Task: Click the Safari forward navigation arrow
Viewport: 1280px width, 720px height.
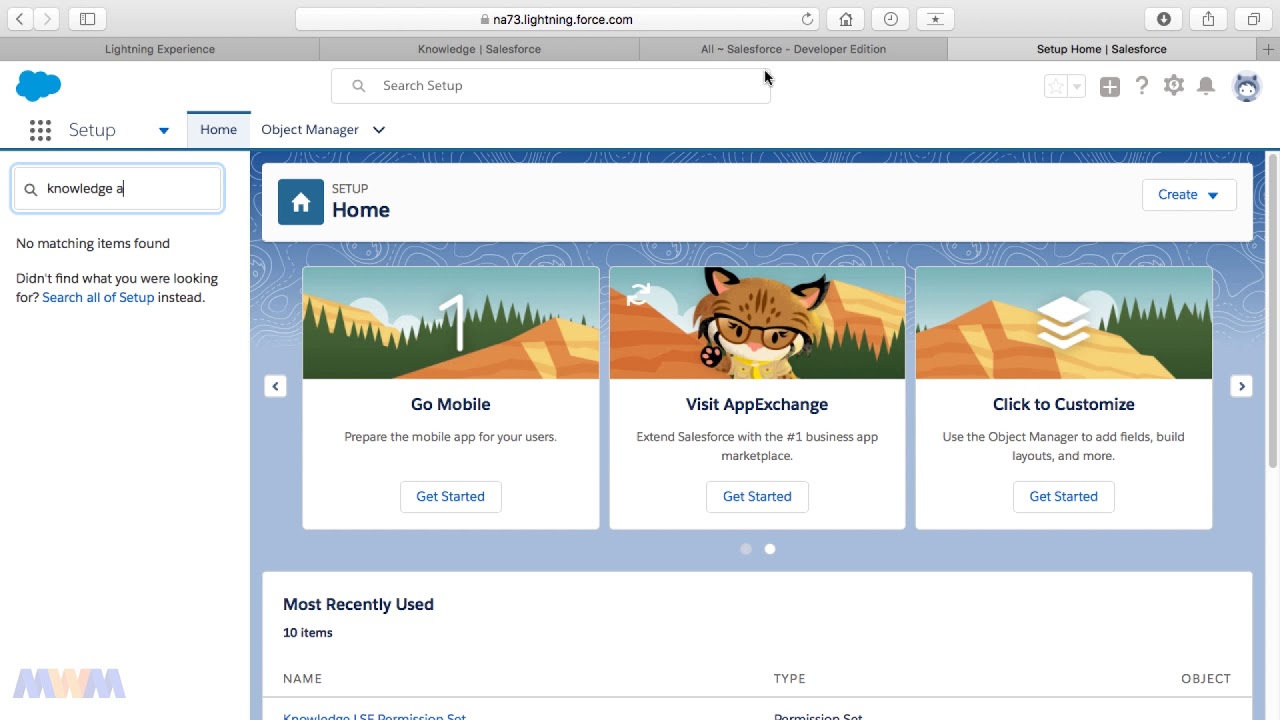Action: [47, 19]
